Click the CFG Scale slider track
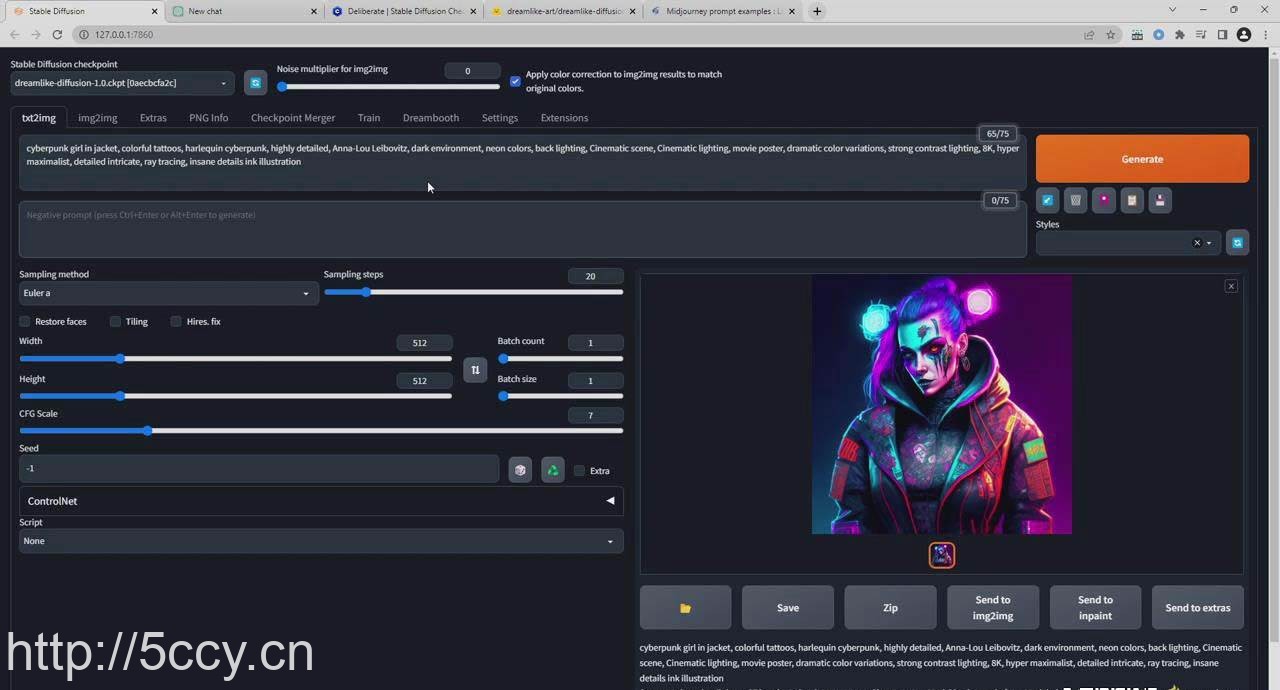This screenshot has height=690, width=1280. 320,431
